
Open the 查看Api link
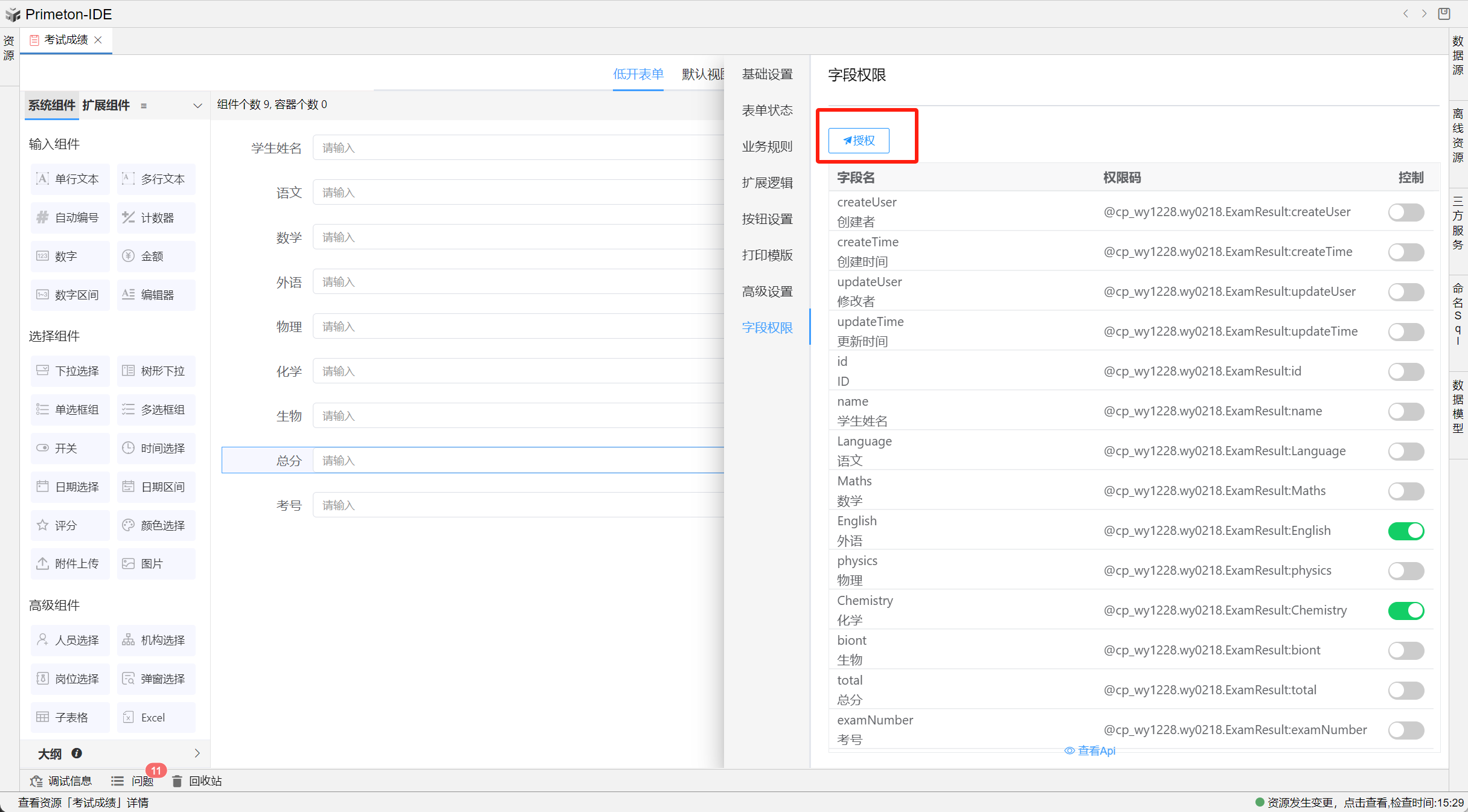point(1090,750)
